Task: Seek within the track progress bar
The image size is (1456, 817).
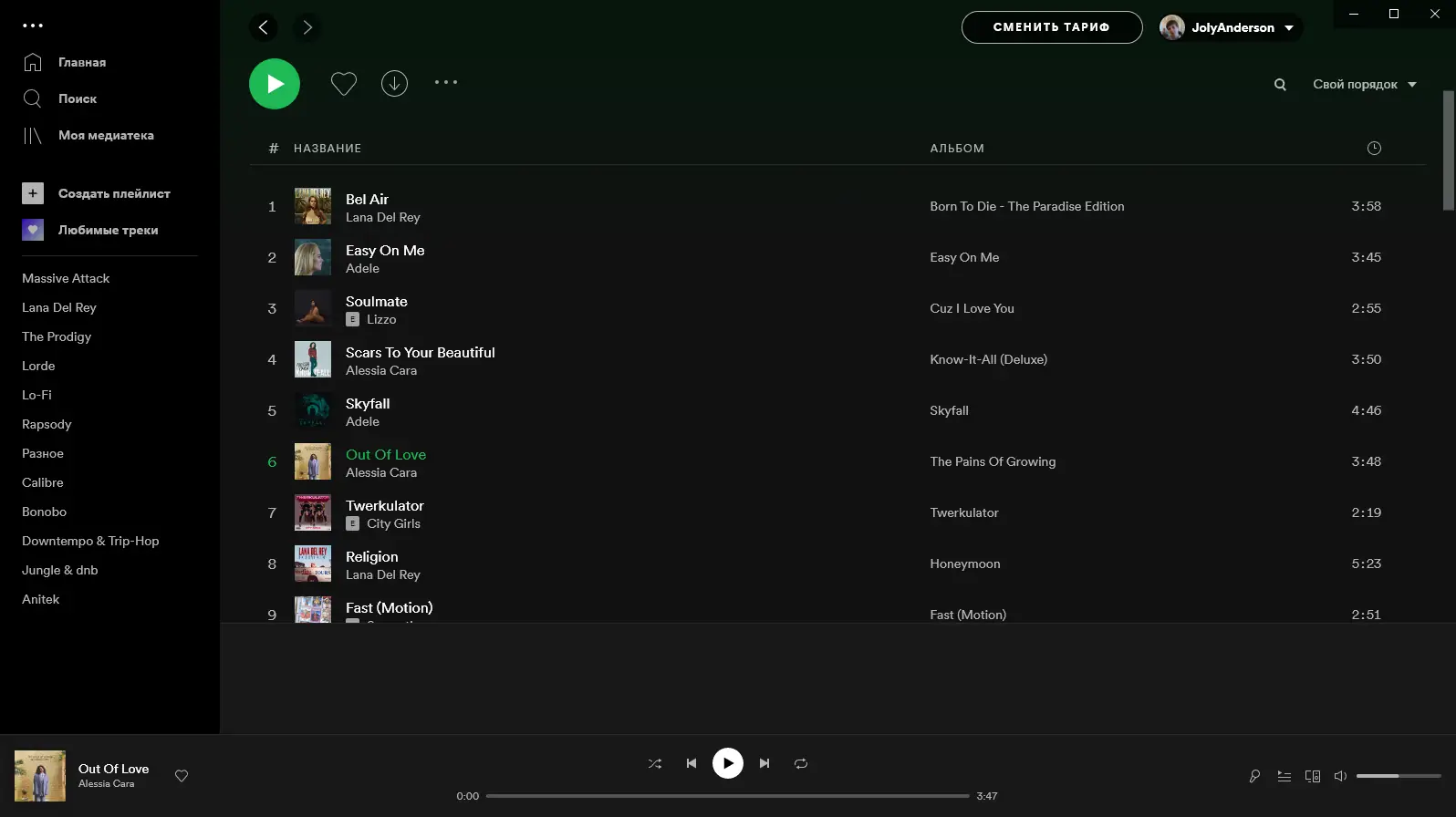Action: coord(728,796)
